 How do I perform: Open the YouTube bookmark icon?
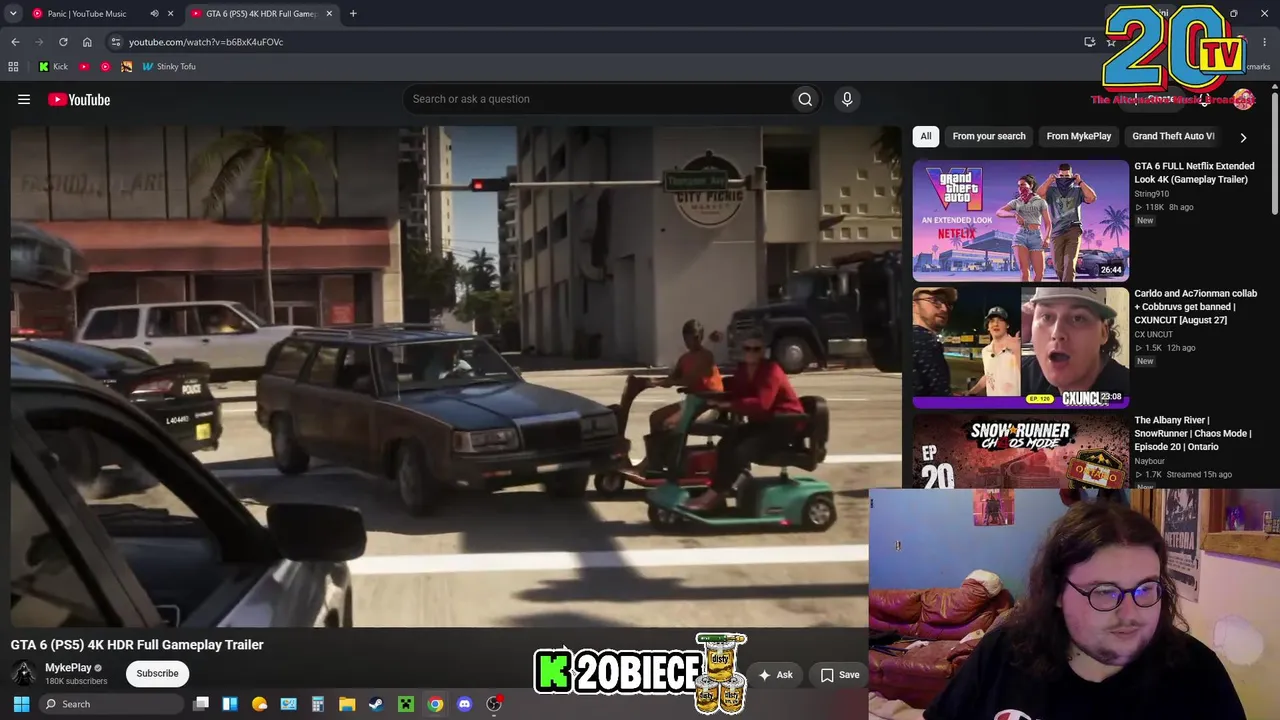coord(84,67)
